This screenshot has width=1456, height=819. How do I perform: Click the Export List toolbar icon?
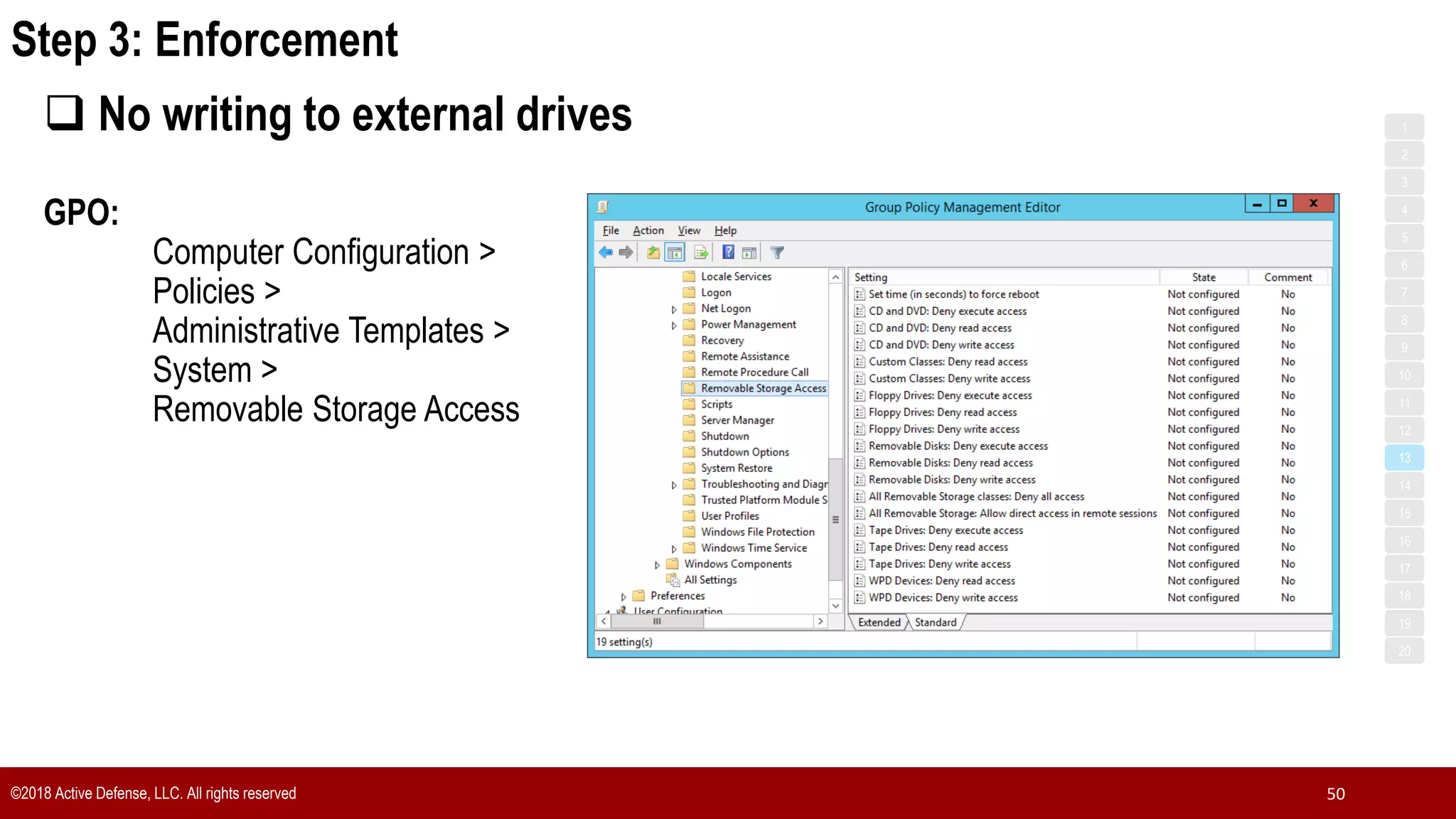point(701,252)
